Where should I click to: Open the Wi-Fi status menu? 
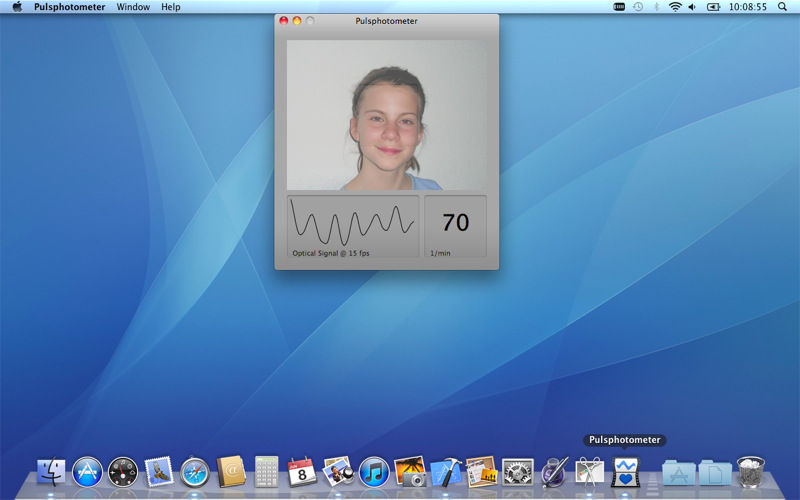pos(675,7)
